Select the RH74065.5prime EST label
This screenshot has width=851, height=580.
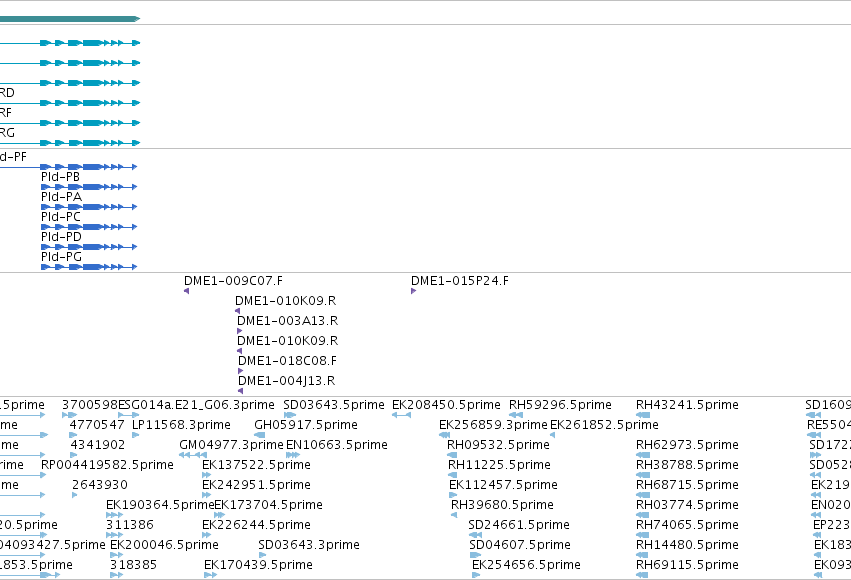(x=687, y=526)
